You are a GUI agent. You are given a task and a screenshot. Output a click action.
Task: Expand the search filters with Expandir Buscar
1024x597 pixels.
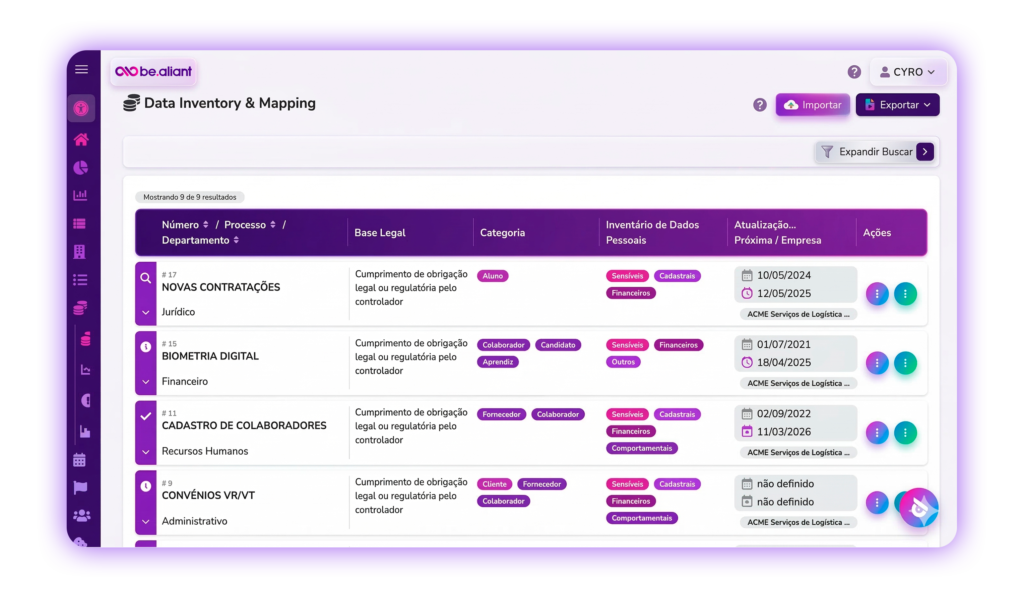click(876, 152)
